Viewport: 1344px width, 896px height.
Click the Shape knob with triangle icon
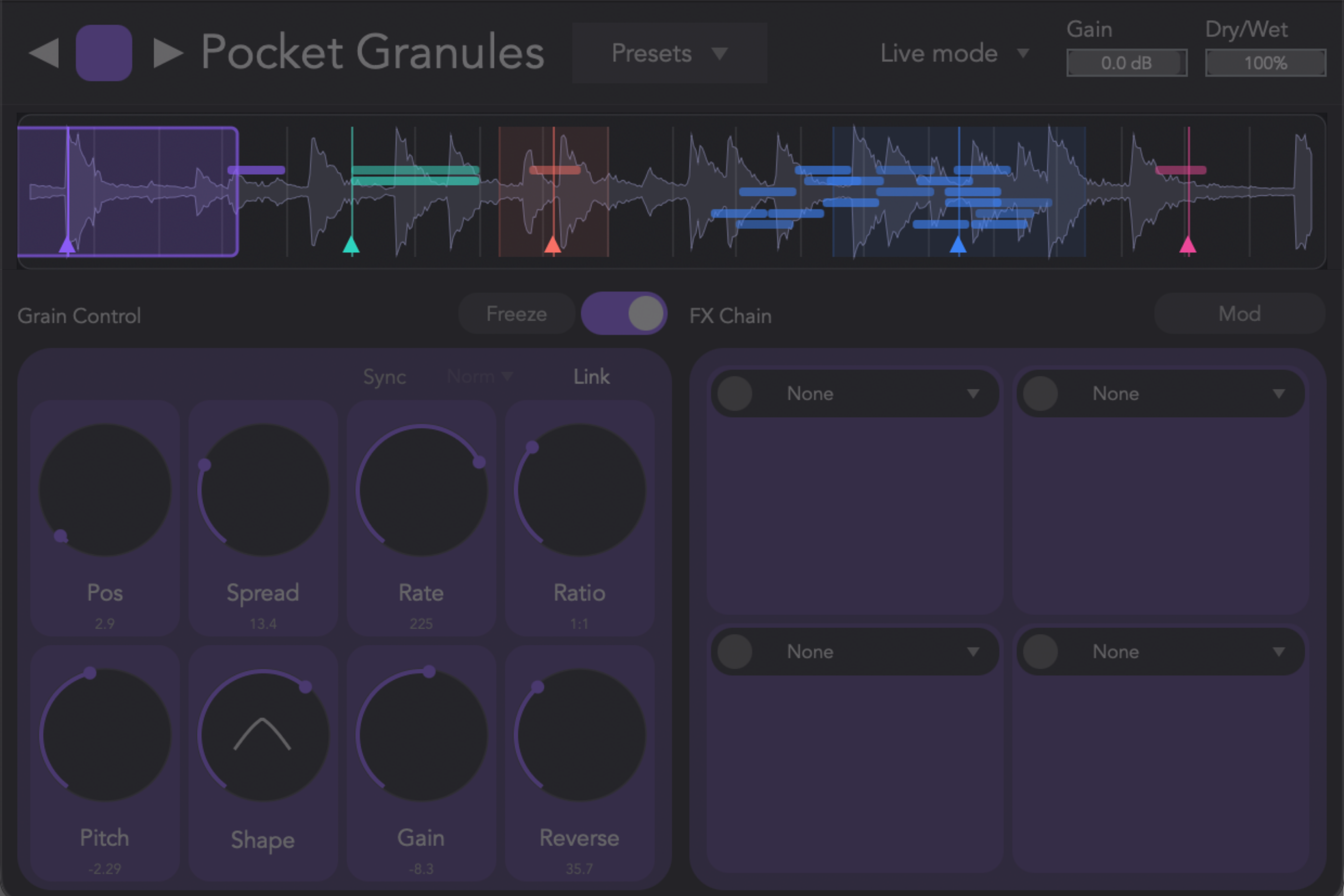coord(263,735)
